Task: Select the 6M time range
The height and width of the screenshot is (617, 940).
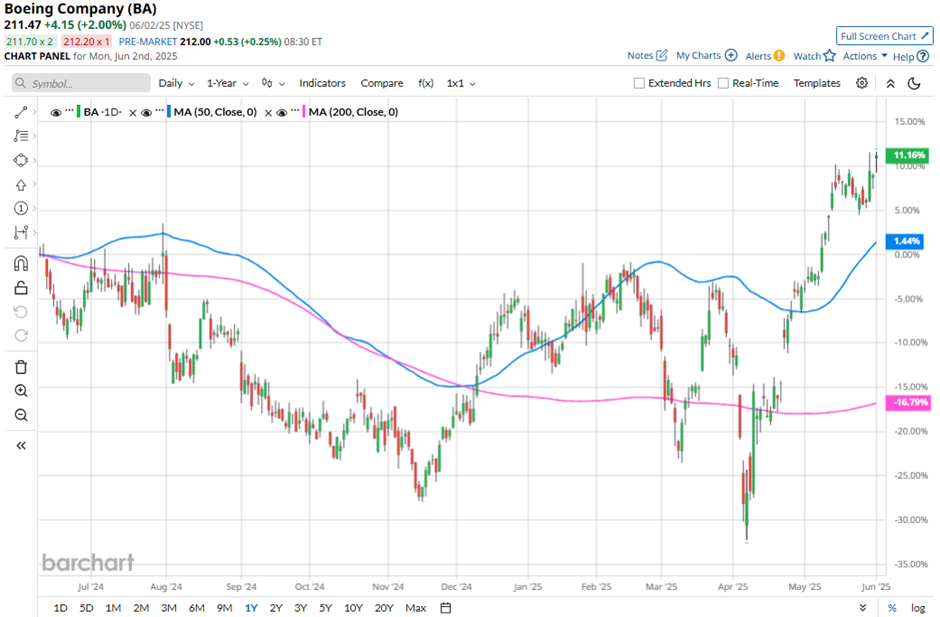Action: 197,608
